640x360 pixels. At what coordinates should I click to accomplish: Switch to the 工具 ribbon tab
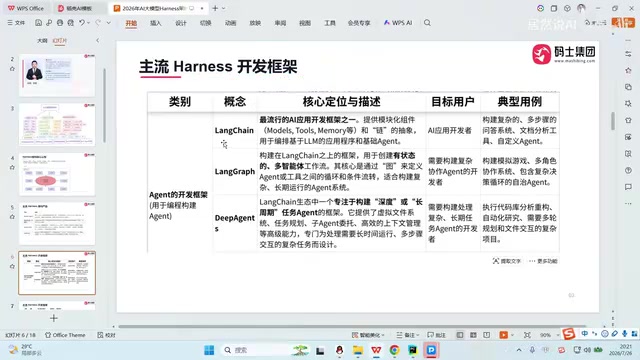coord(330,23)
